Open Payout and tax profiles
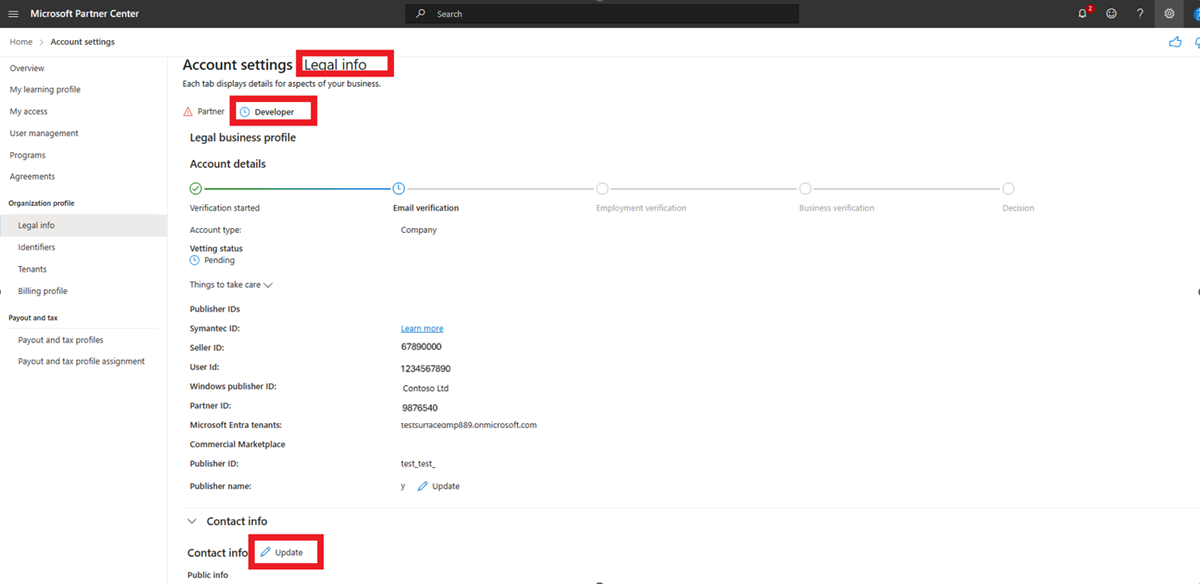This screenshot has height=584, width=1200. click(61, 340)
